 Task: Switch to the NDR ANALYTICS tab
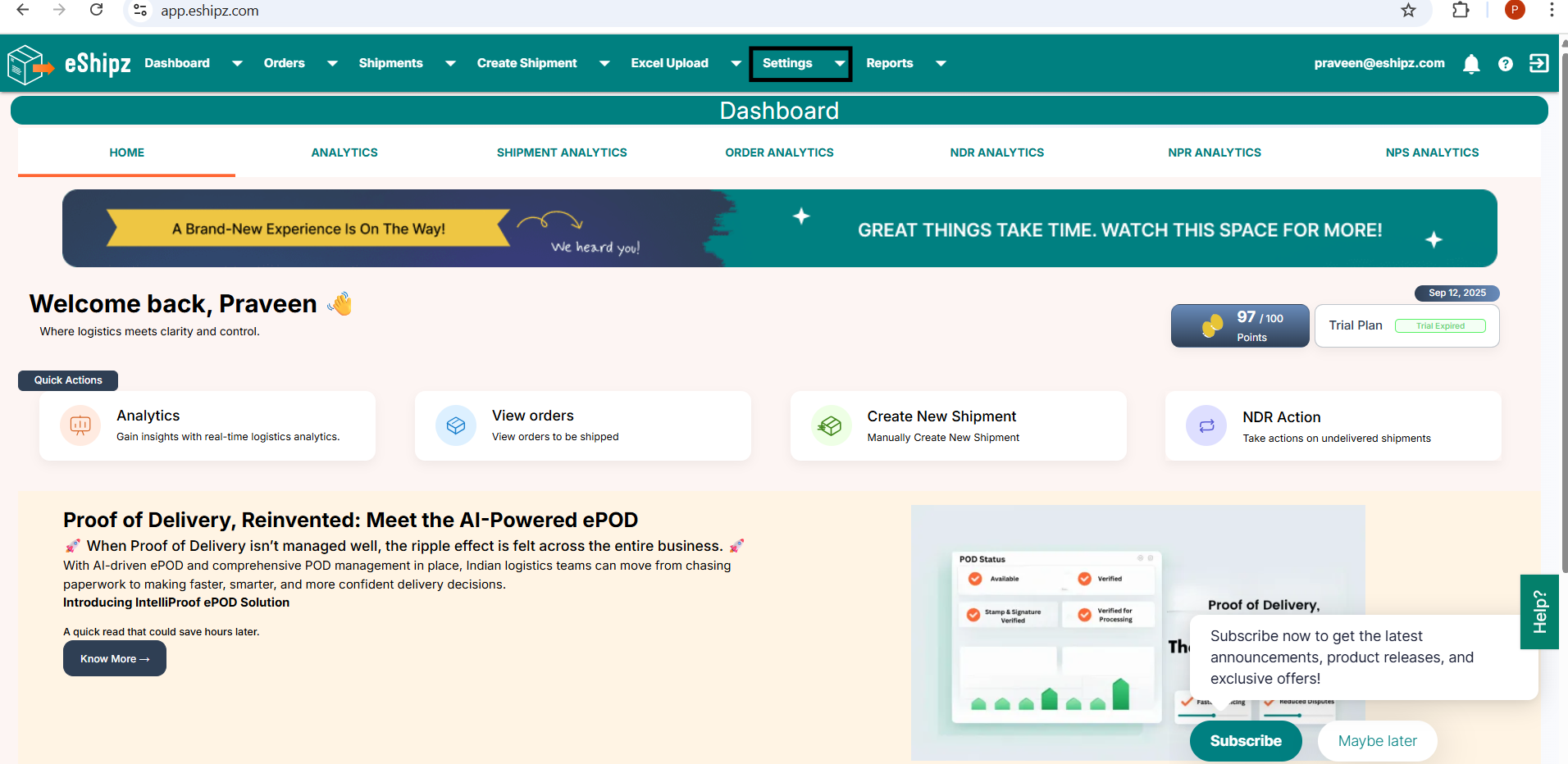tap(997, 152)
